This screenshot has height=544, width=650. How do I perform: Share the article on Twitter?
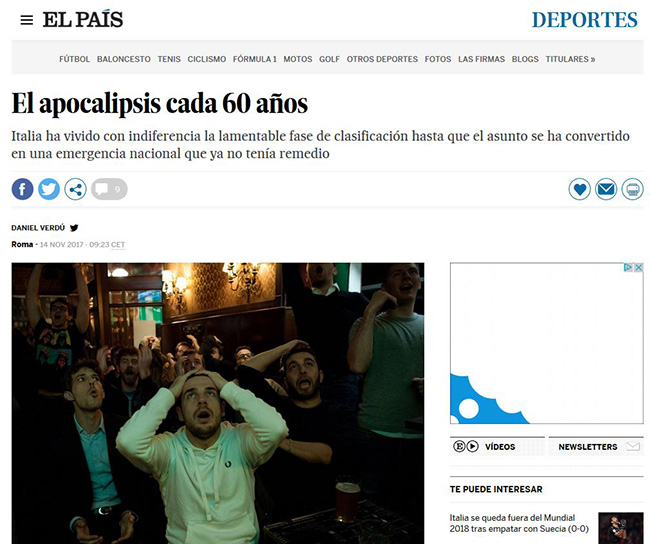(49, 189)
